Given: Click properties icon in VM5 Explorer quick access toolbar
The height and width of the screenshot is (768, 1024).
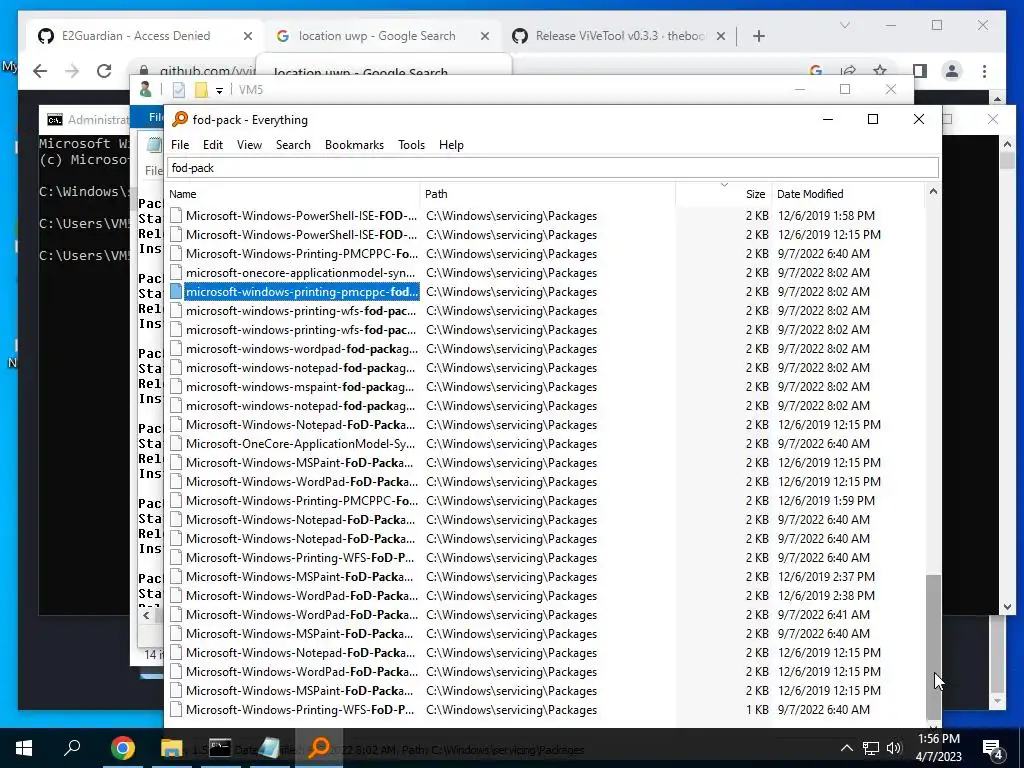Looking at the screenshot, I should coord(178,90).
